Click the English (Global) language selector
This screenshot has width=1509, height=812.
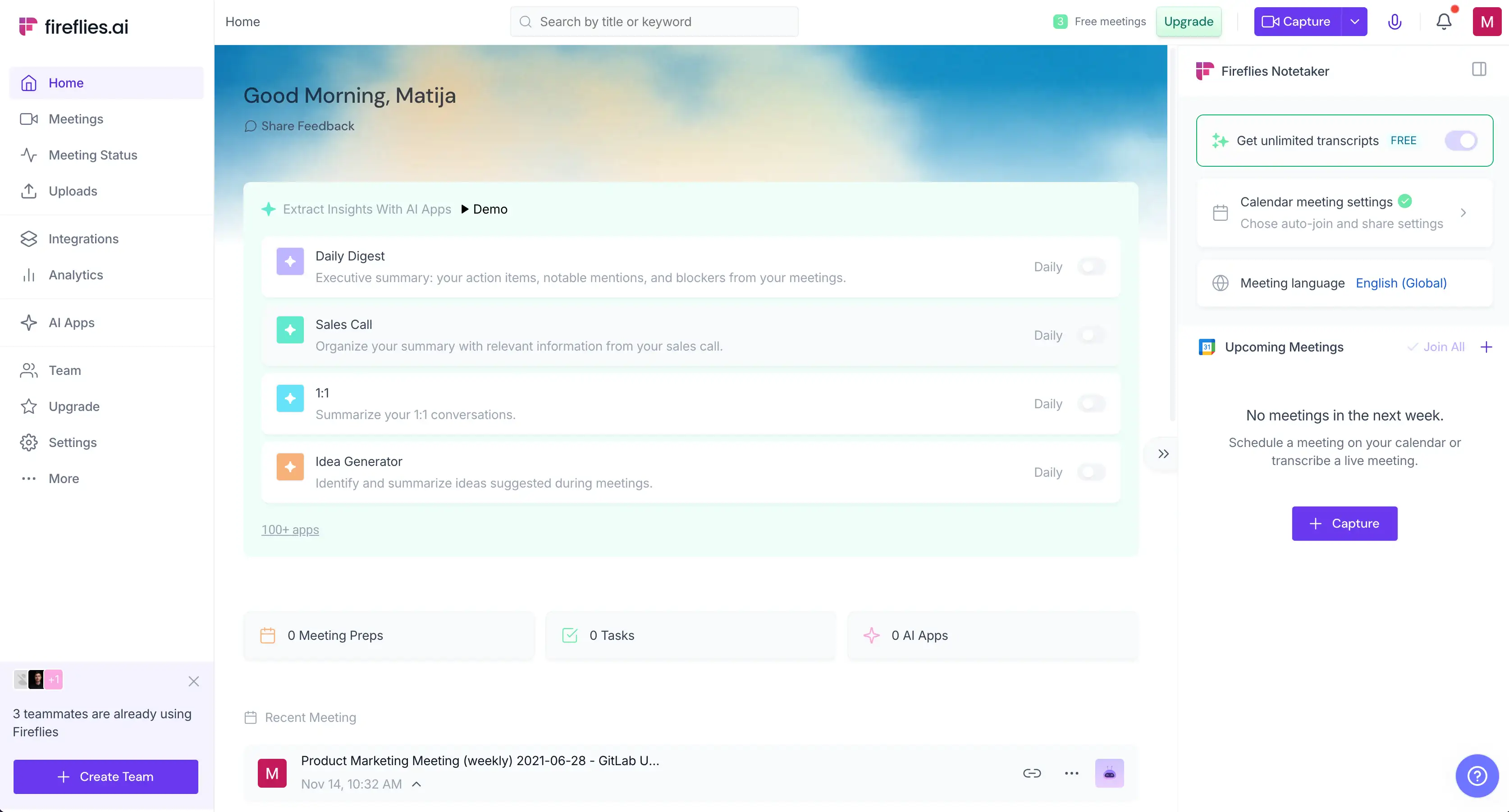(1401, 283)
